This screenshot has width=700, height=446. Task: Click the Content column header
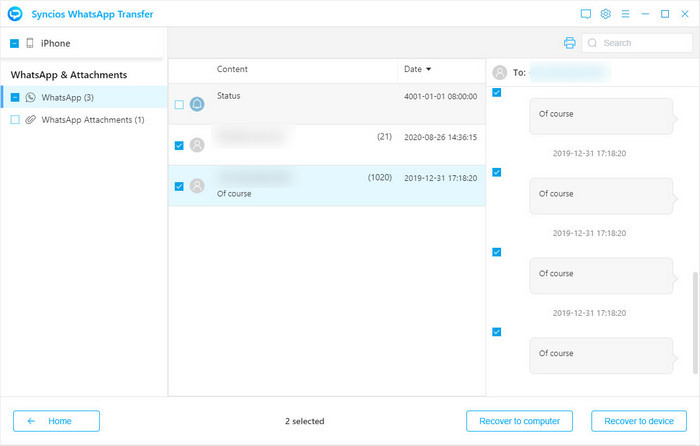pyautogui.click(x=232, y=69)
